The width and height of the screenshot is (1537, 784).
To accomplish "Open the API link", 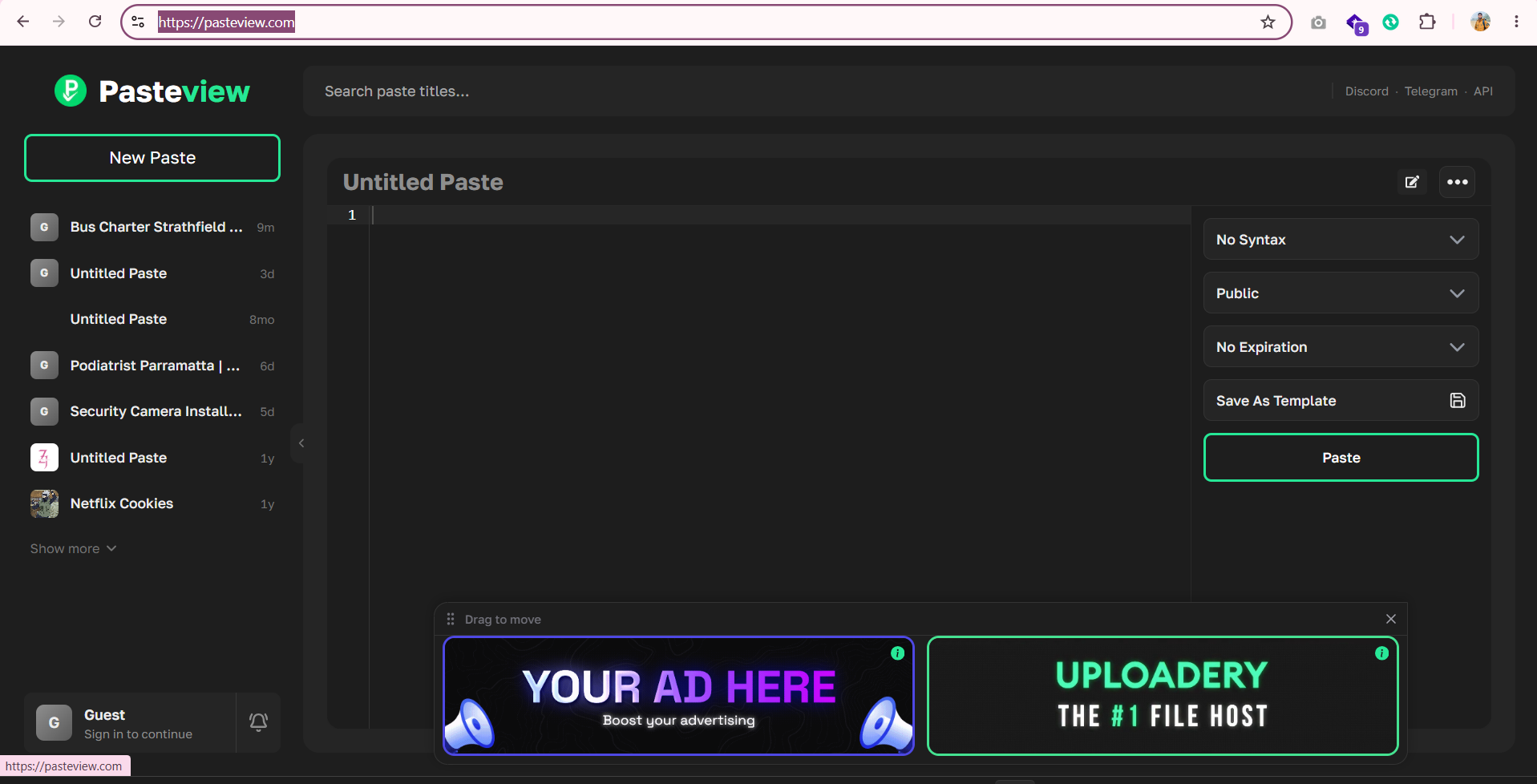I will click(1482, 91).
